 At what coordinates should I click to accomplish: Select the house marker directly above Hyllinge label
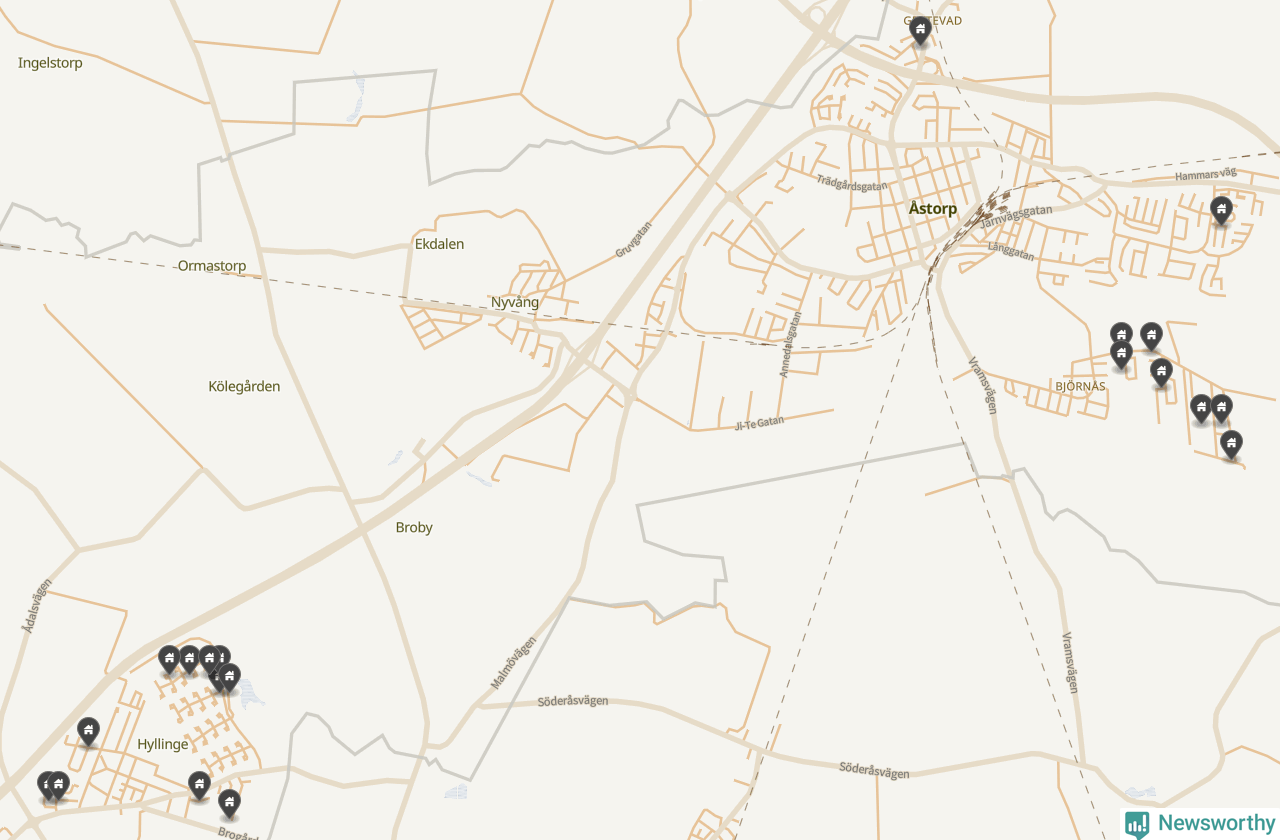(x=89, y=731)
